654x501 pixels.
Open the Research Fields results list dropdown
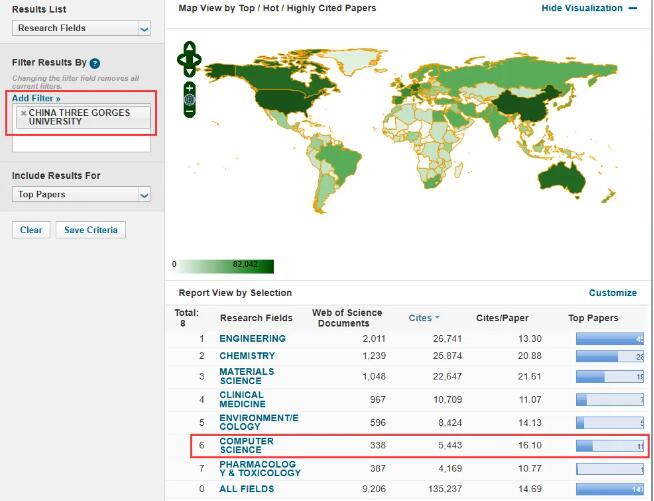(144, 29)
